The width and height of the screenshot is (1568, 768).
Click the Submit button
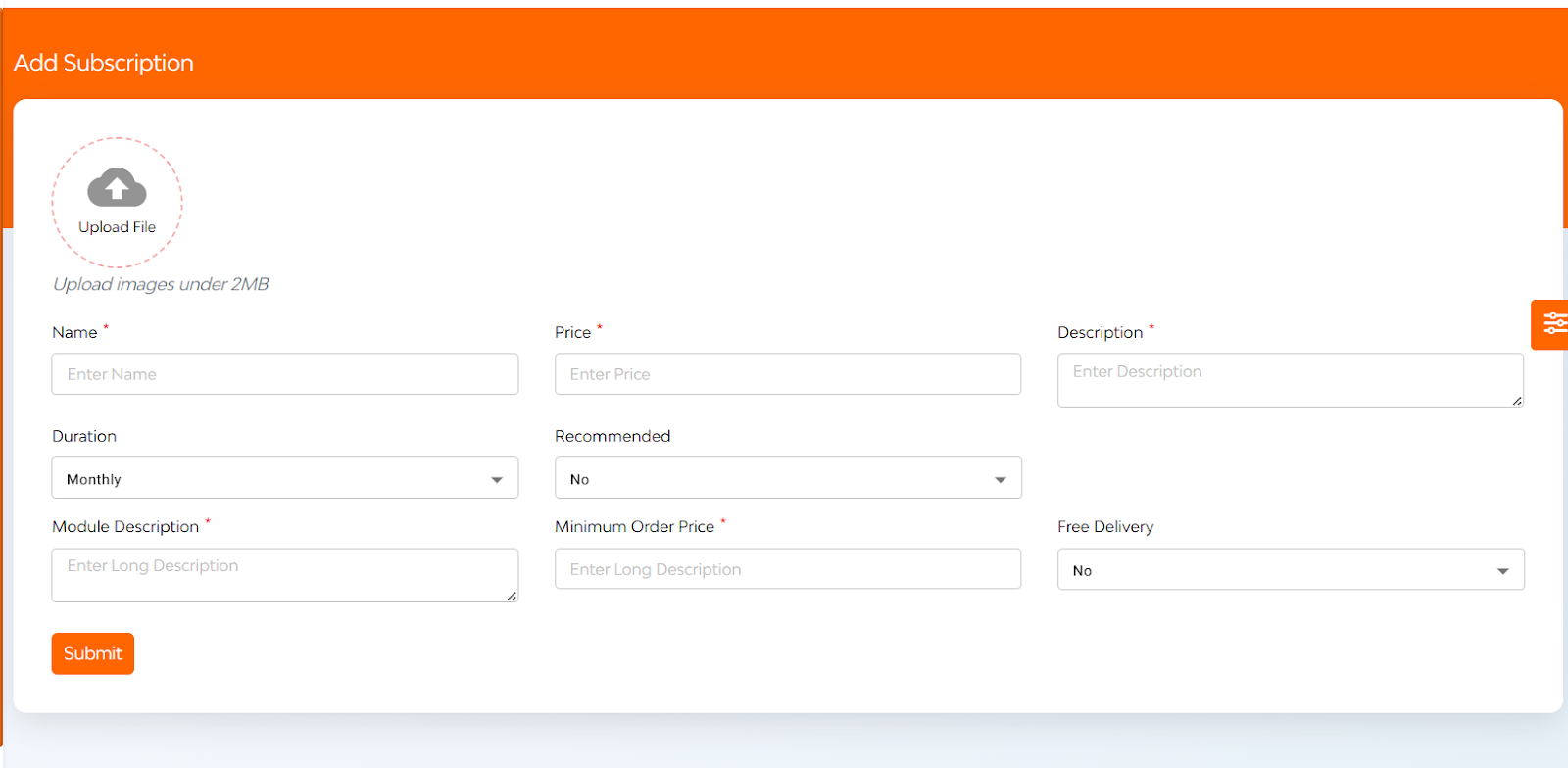(x=93, y=653)
